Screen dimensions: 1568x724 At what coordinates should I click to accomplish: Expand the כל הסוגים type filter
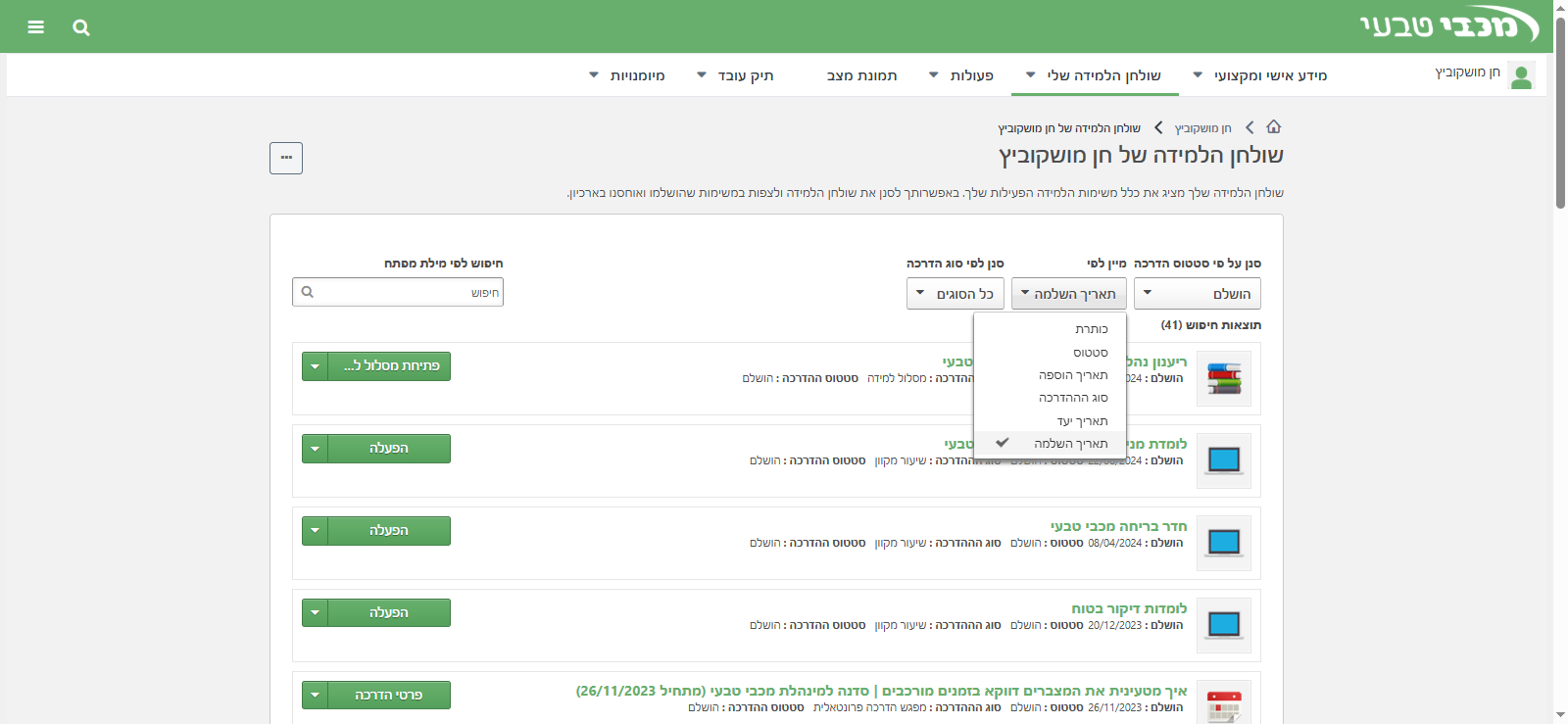955,294
